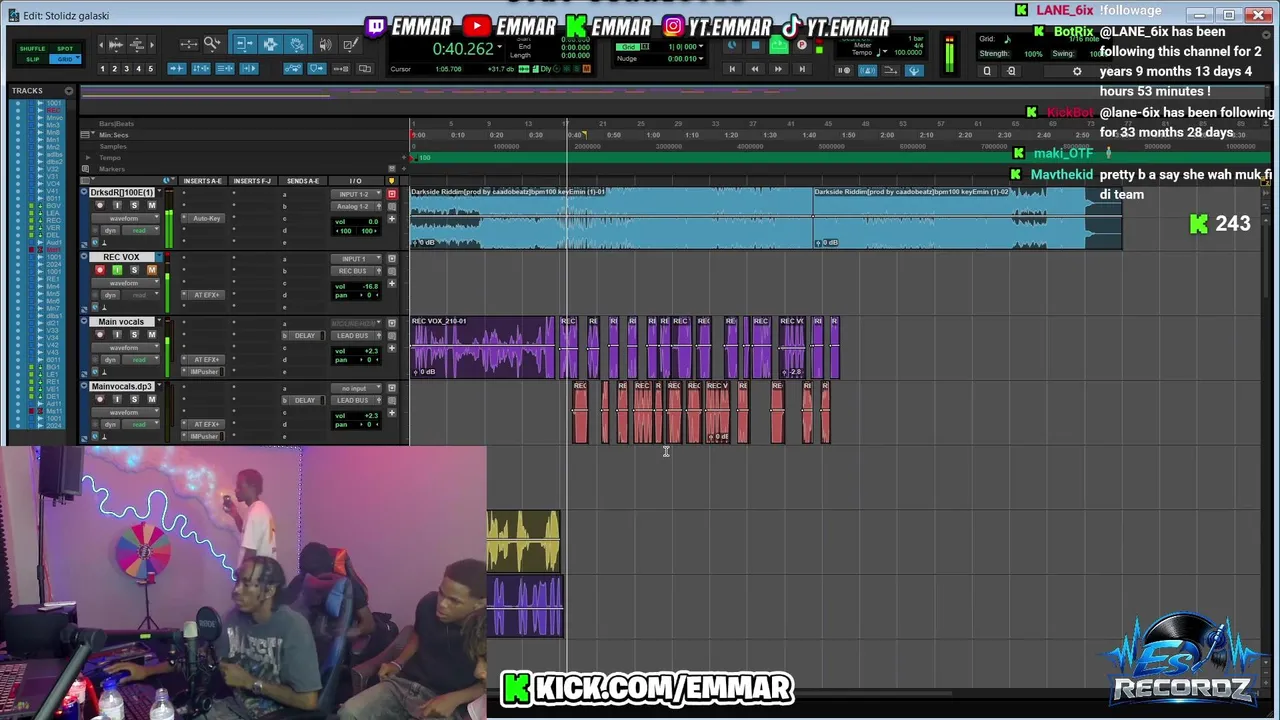This screenshot has width=1280, height=720.
Task: Toggle Tab to Transients icon
Action: point(177,68)
